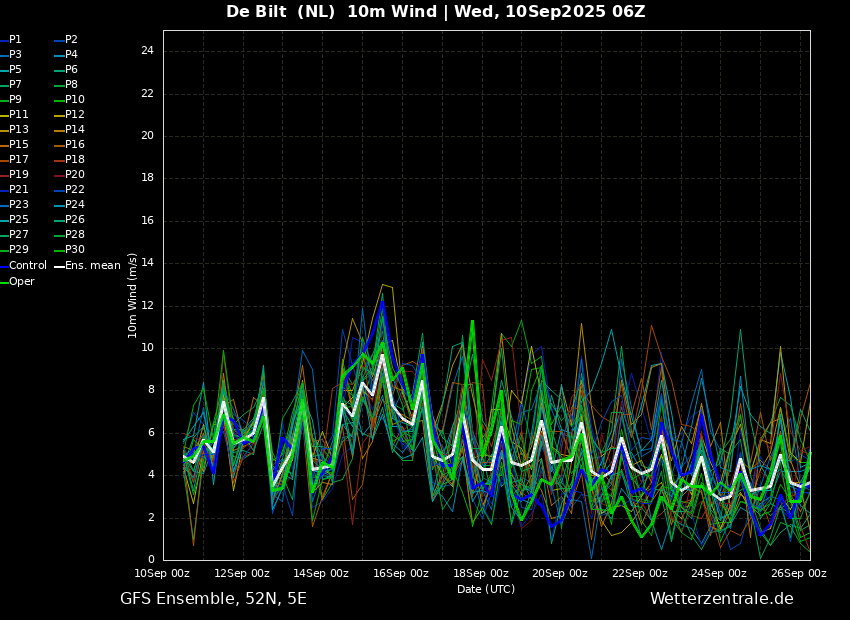Select the Control legend entry
This screenshot has height=620, width=850.
[23, 266]
